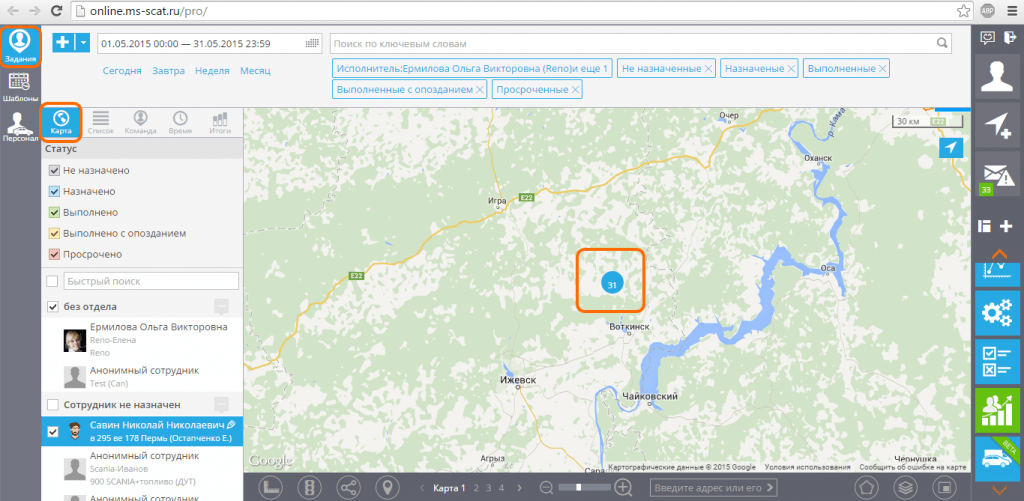Toggle the Просрочено status checkbox
Screen dimensions: 1024x501
[x=55, y=255]
